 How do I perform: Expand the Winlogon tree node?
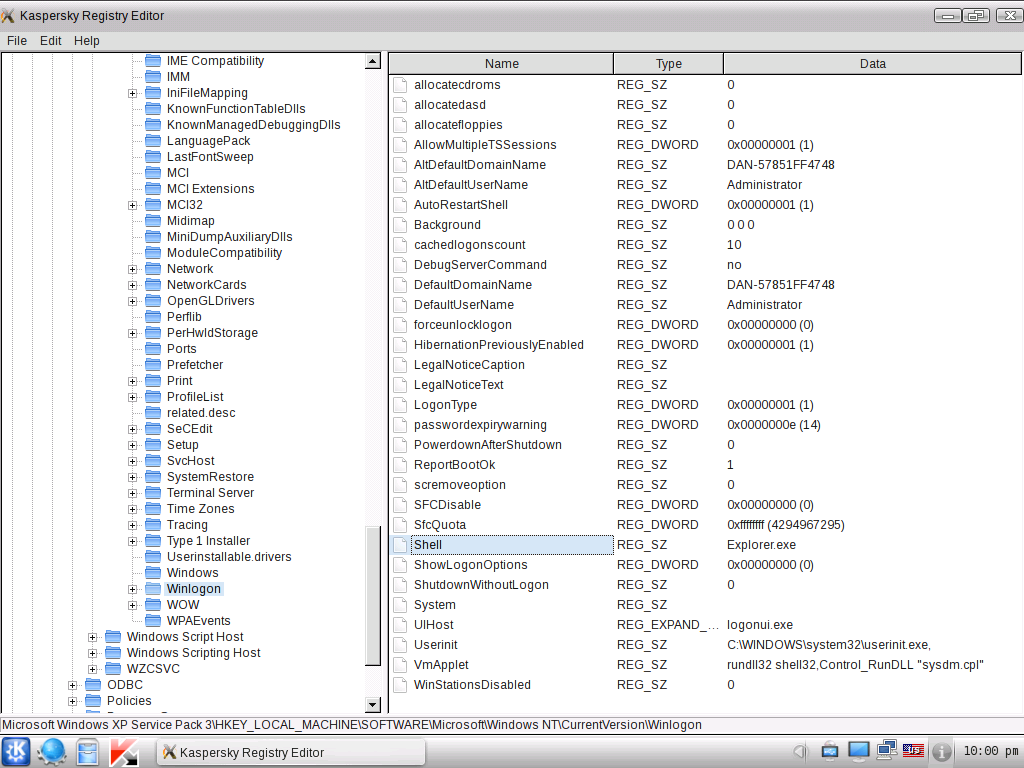click(133, 589)
